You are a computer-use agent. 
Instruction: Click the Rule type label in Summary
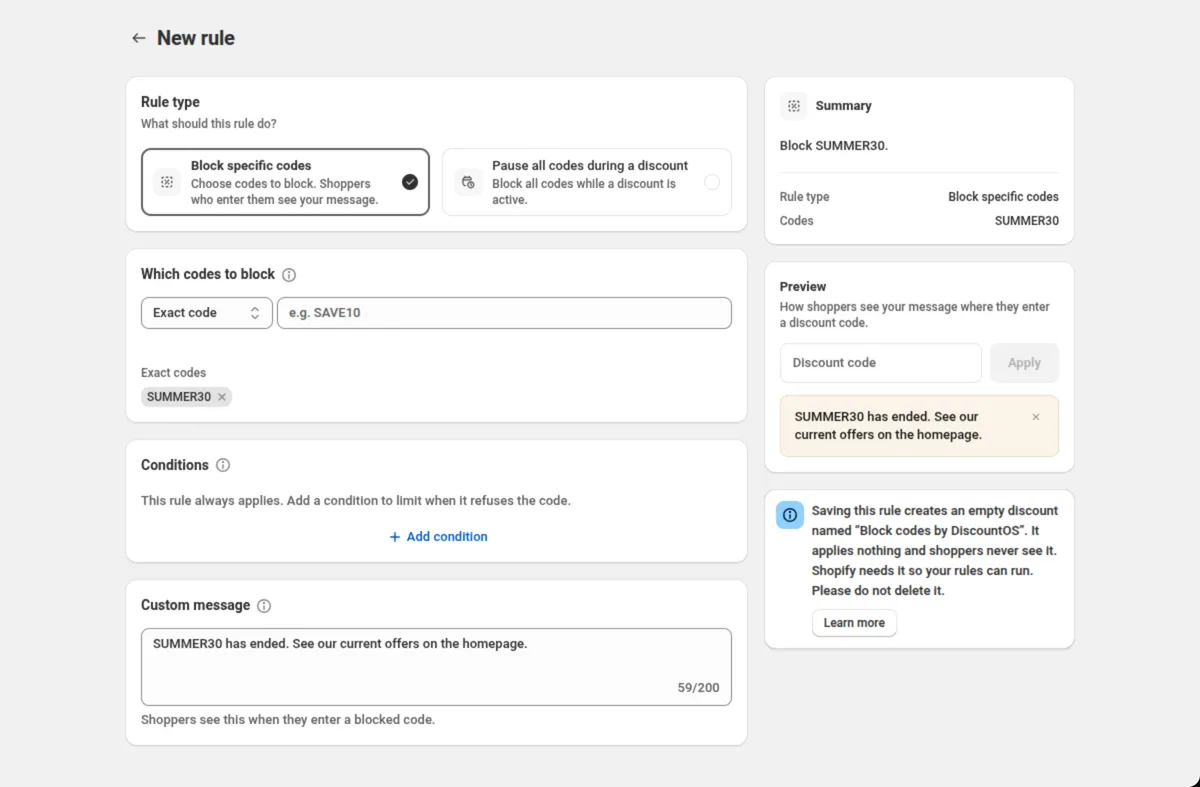point(804,197)
